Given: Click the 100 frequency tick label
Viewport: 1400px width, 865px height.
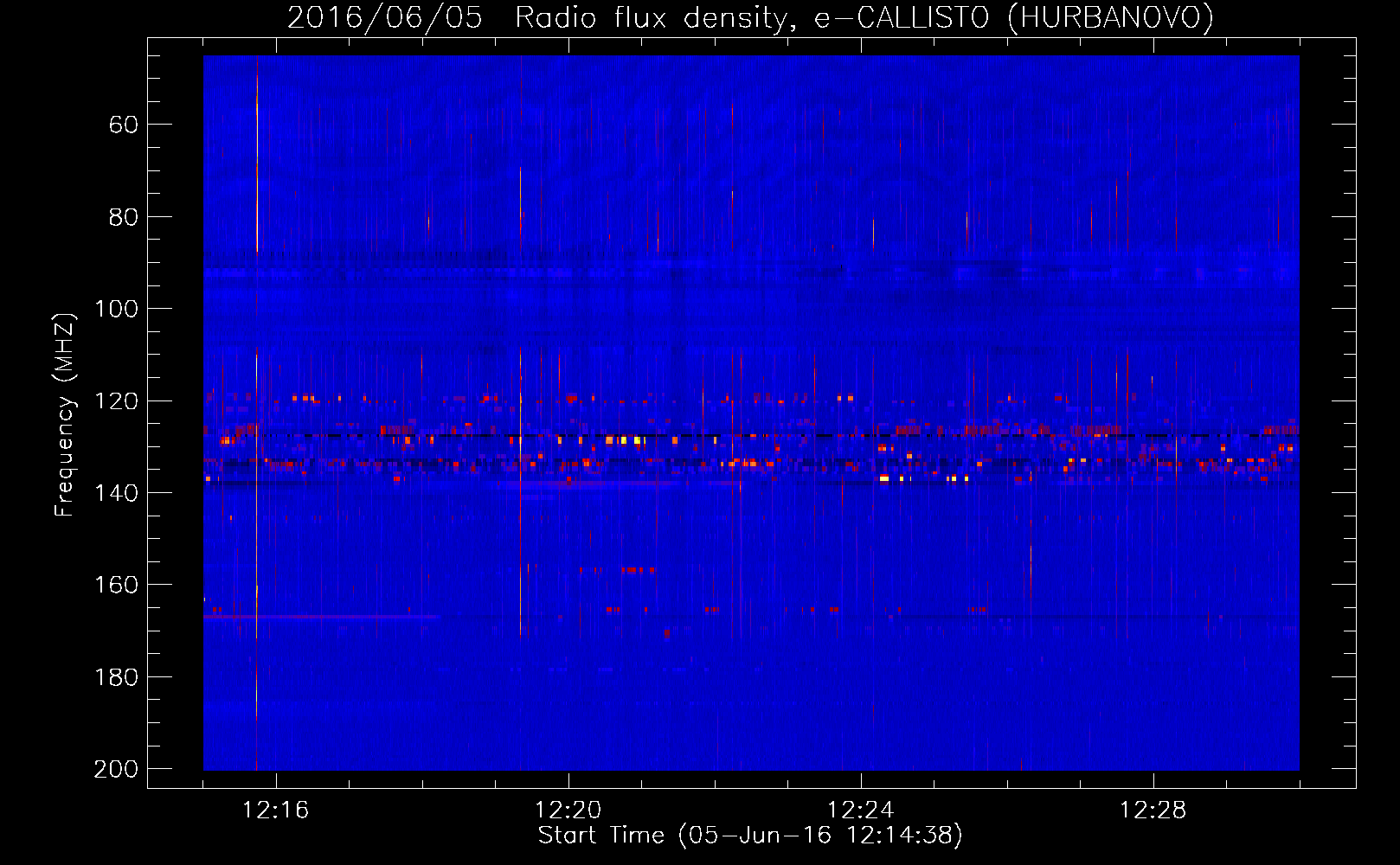Looking at the screenshot, I should coord(117,309).
